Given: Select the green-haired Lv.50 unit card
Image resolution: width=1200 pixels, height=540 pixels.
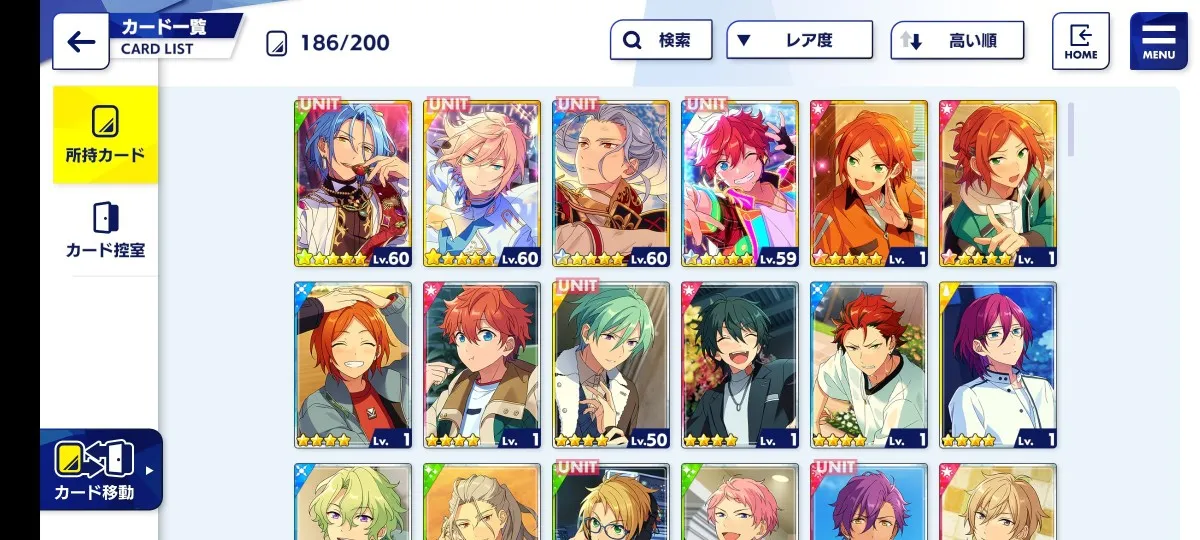Looking at the screenshot, I should 611,365.
